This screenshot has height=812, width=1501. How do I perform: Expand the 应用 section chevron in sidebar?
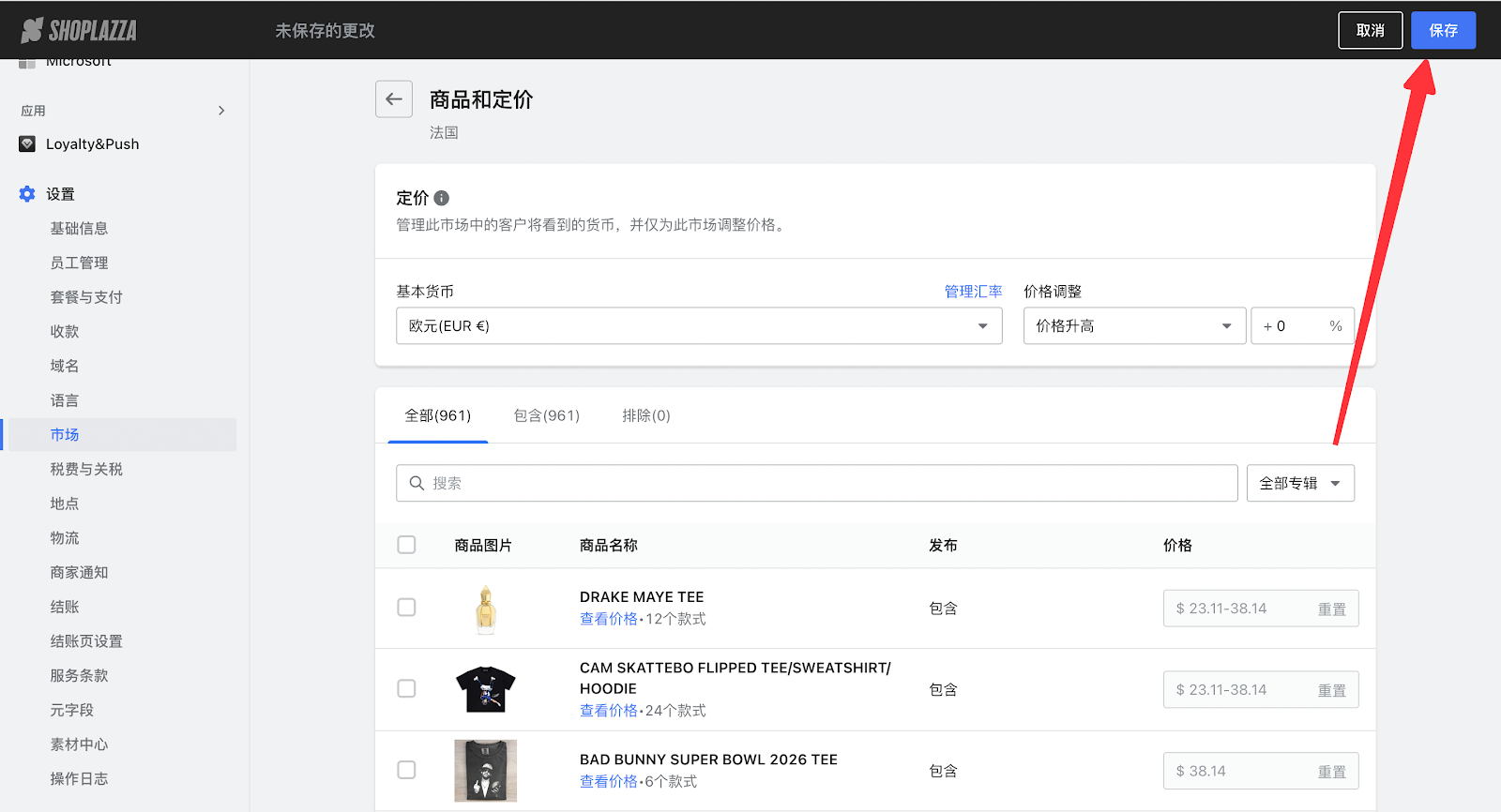[x=221, y=111]
